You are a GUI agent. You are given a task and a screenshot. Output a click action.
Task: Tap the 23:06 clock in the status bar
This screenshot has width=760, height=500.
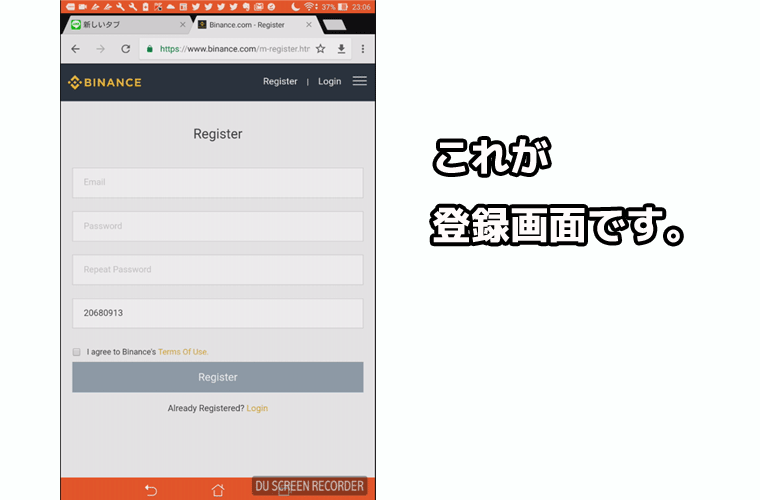click(x=361, y=7)
